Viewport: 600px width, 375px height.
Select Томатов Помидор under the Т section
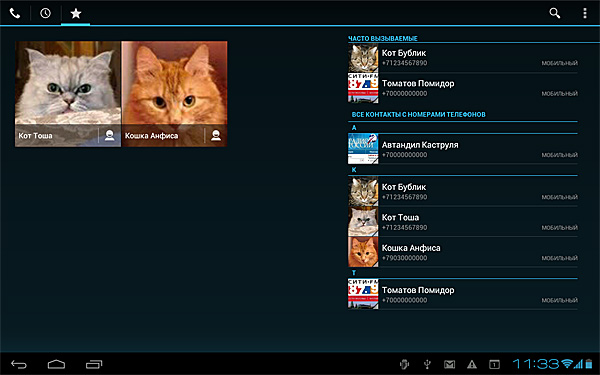(x=463, y=294)
